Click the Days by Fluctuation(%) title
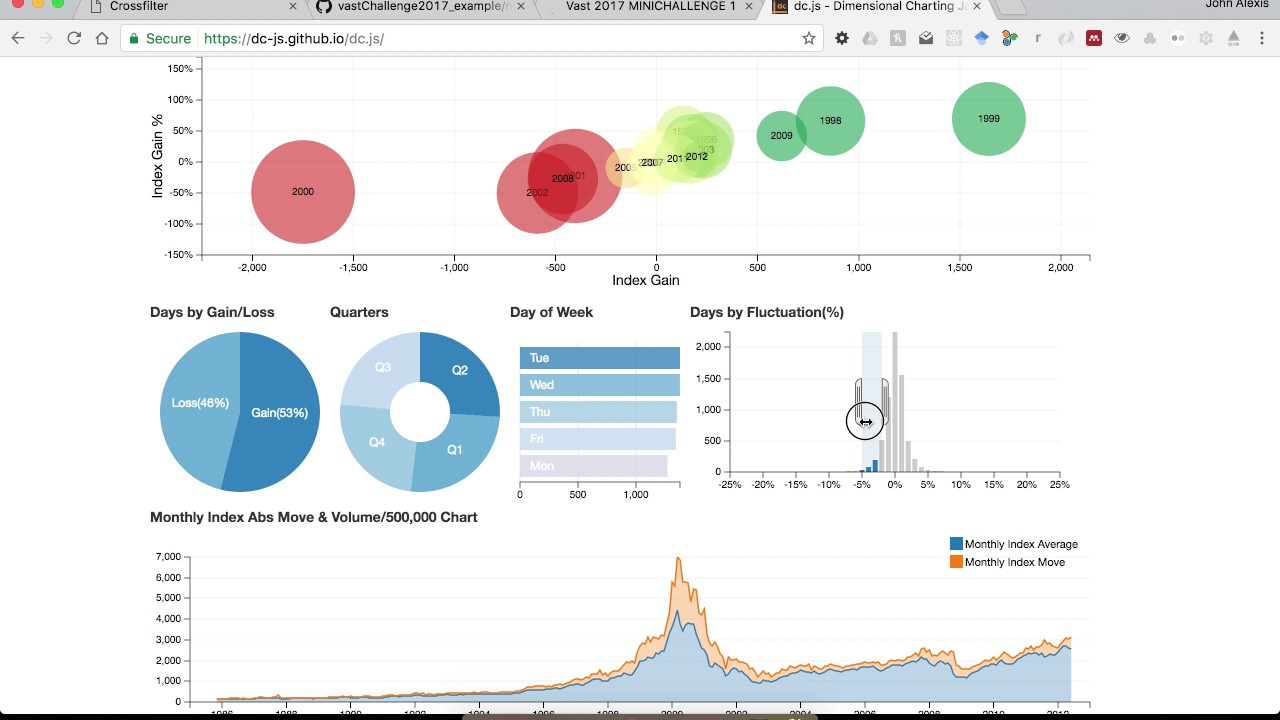1280x720 pixels. pyautogui.click(x=767, y=312)
